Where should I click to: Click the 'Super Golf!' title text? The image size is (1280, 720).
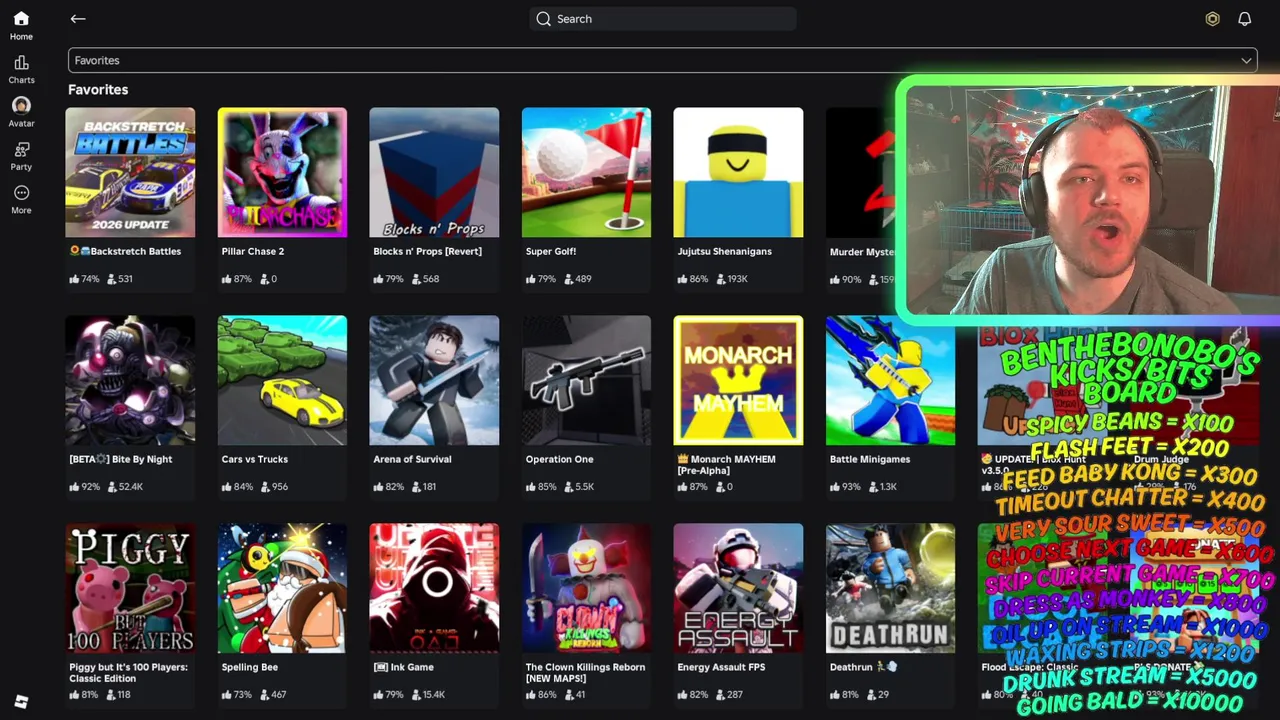(551, 251)
